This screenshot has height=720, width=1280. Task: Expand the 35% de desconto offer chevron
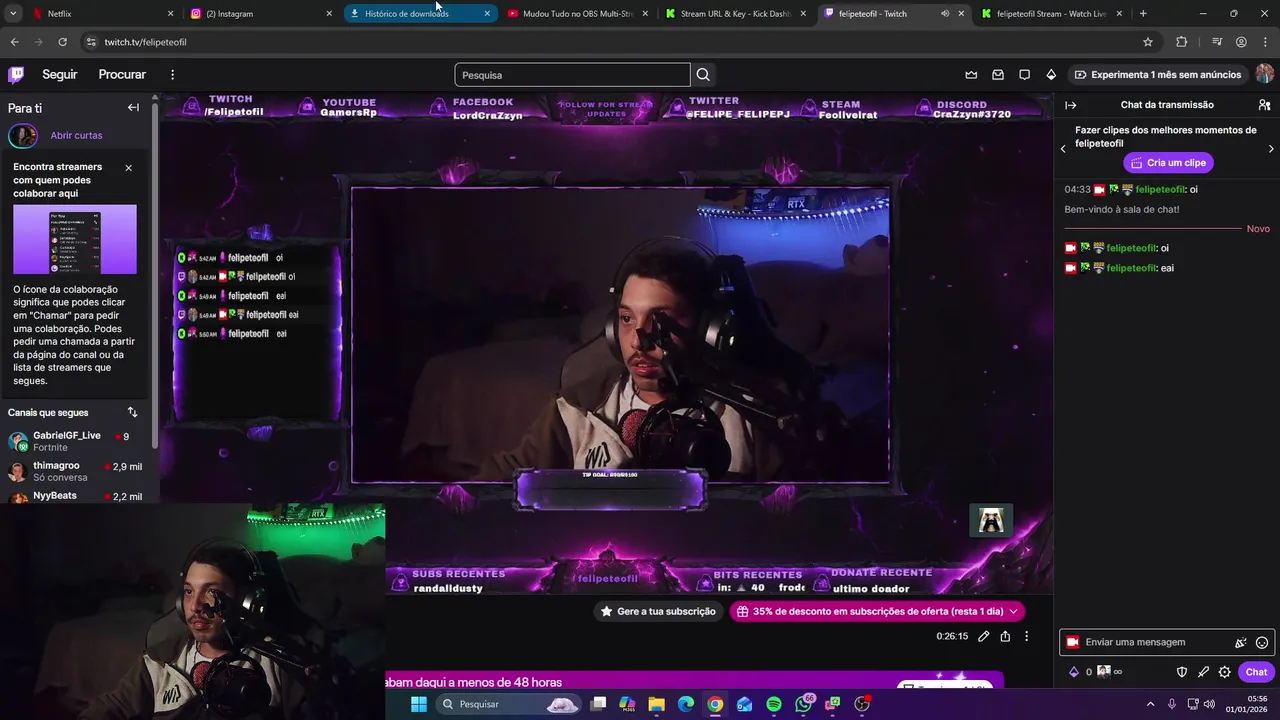[x=1013, y=611]
